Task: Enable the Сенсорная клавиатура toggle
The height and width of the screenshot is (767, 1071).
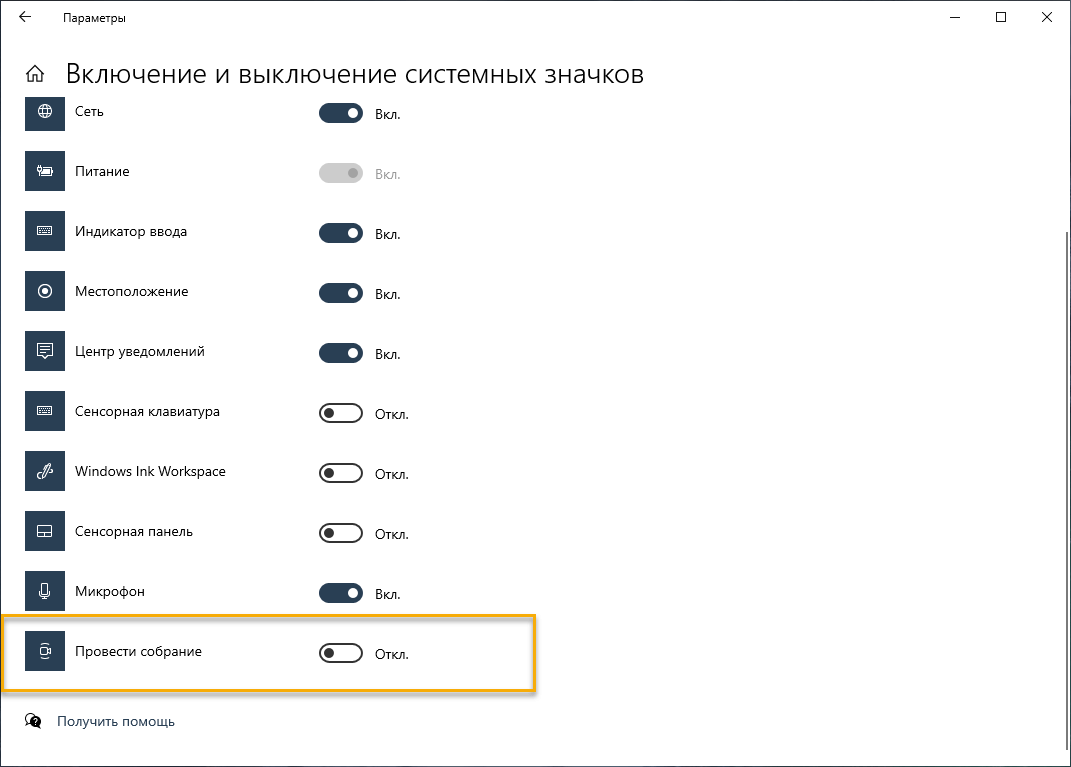Action: (x=340, y=414)
